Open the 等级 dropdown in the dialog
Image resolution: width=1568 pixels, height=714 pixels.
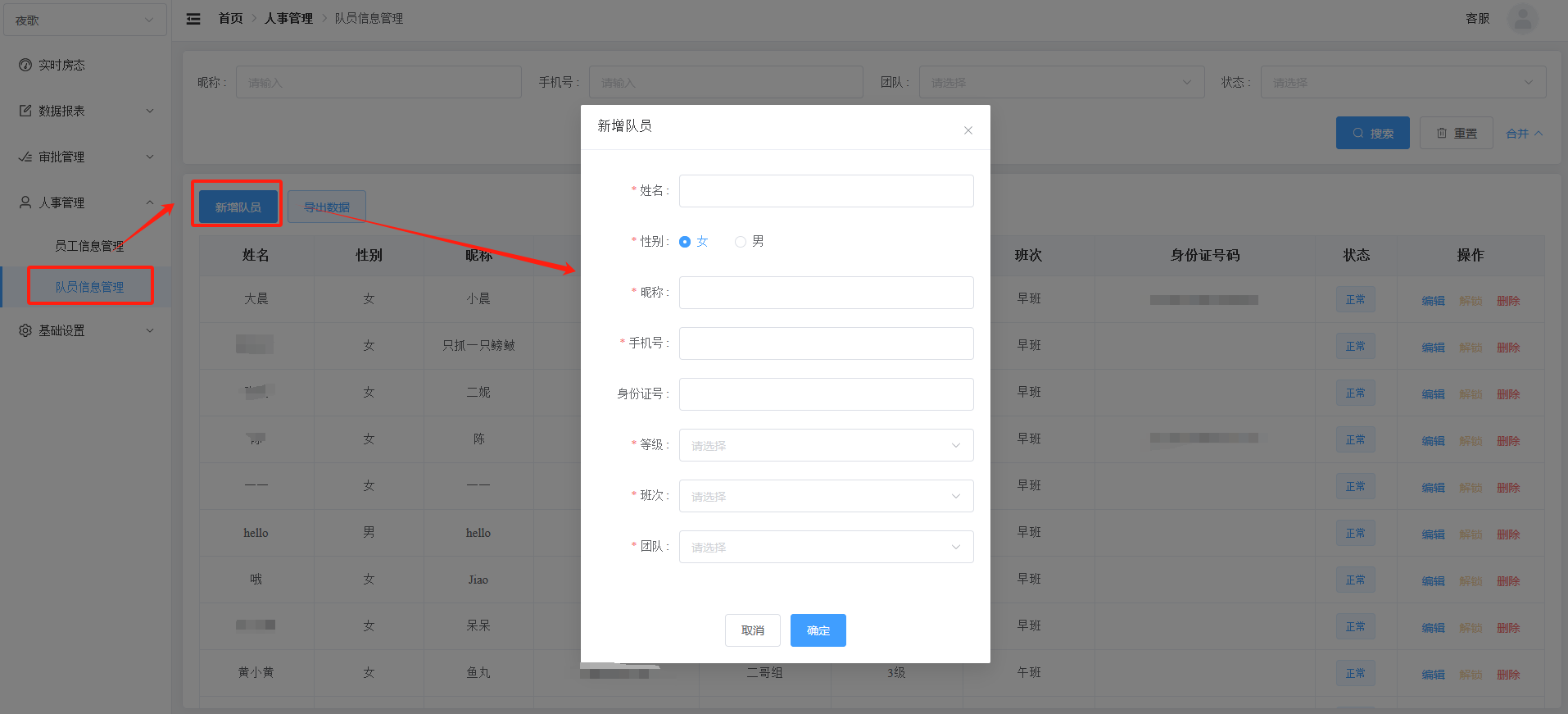click(826, 445)
